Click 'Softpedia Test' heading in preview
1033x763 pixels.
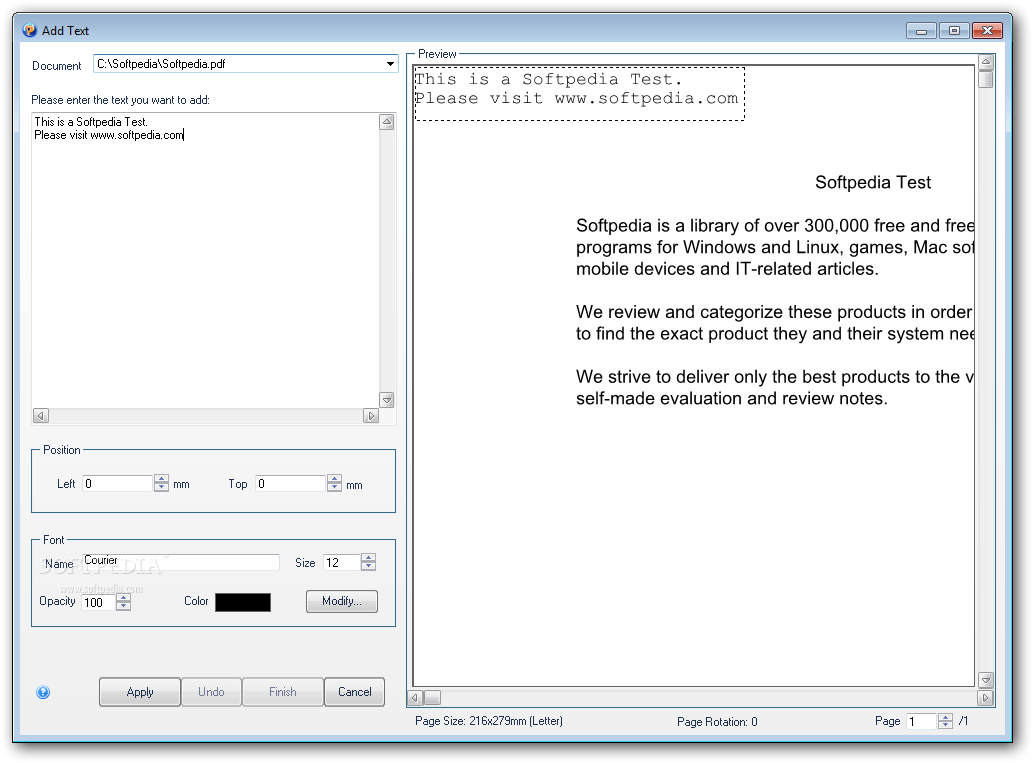(x=873, y=183)
